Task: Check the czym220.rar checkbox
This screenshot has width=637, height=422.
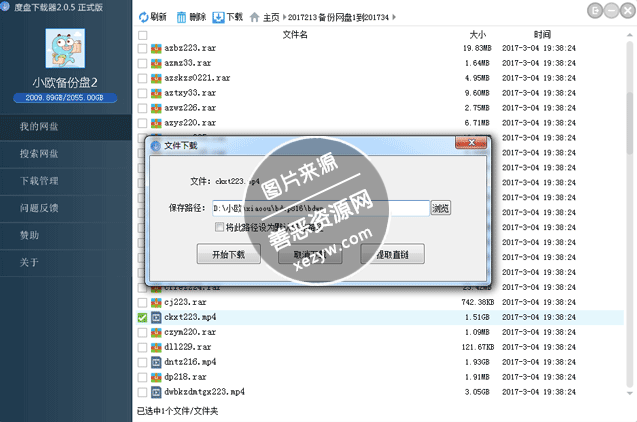Action: point(142,333)
